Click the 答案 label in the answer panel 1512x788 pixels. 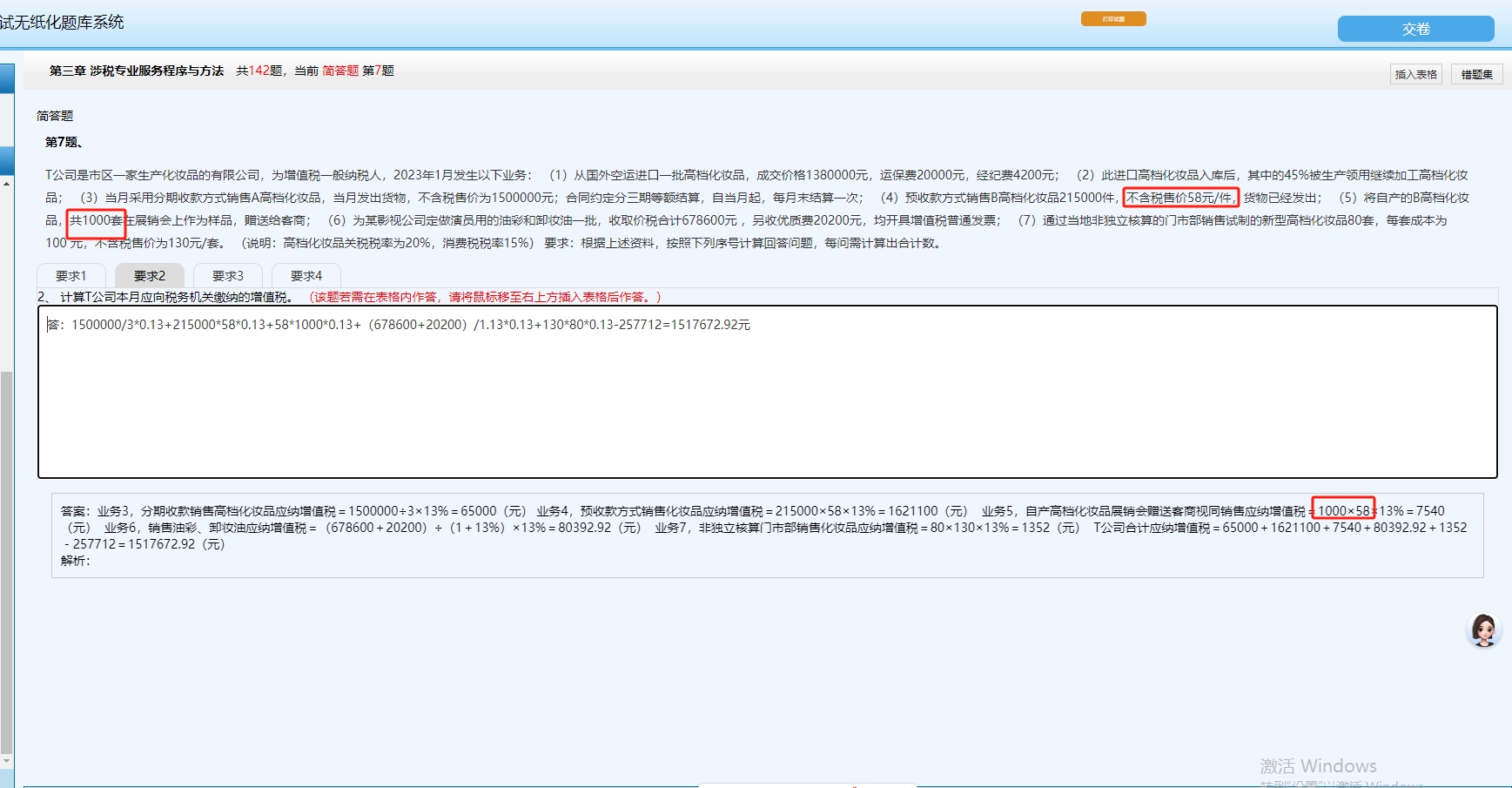click(75, 511)
